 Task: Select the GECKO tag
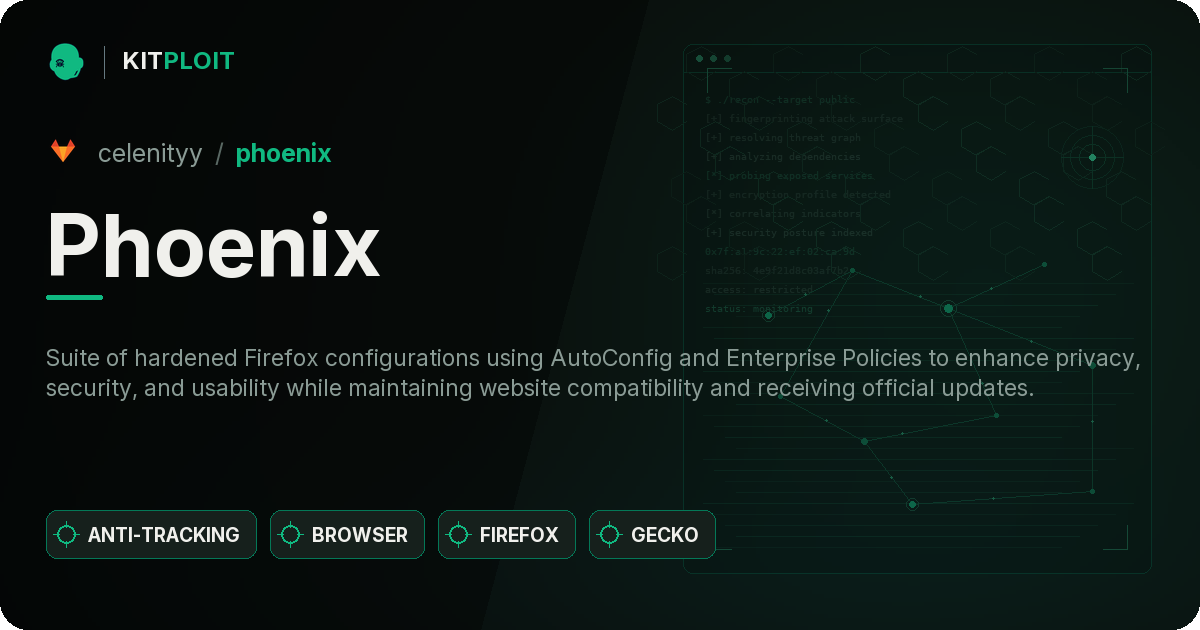point(652,535)
